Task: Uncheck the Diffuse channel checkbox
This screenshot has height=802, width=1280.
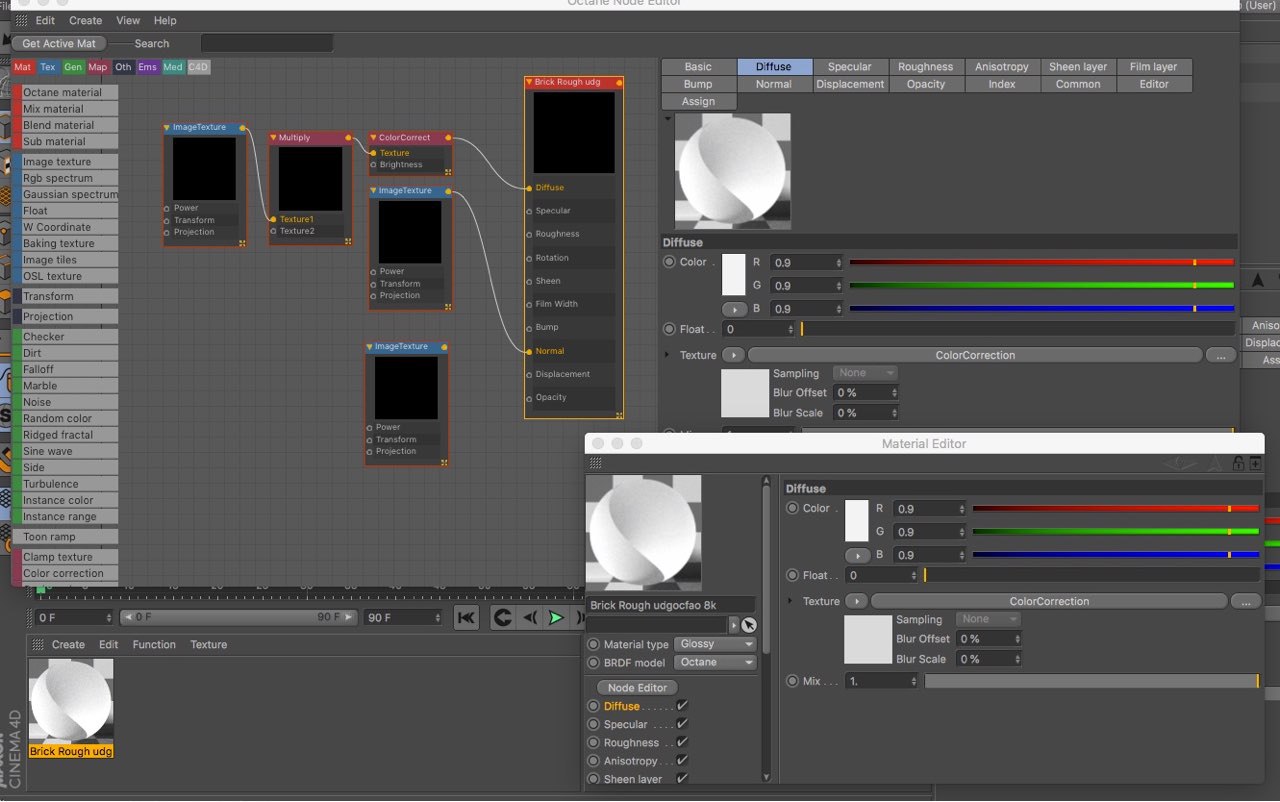Action: click(682, 706)
